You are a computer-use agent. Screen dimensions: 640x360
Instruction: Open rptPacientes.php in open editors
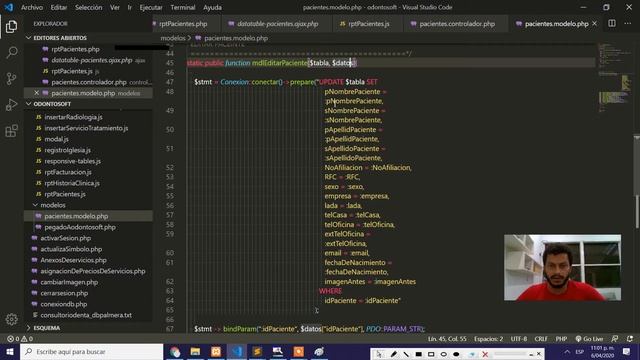(75, 49)
